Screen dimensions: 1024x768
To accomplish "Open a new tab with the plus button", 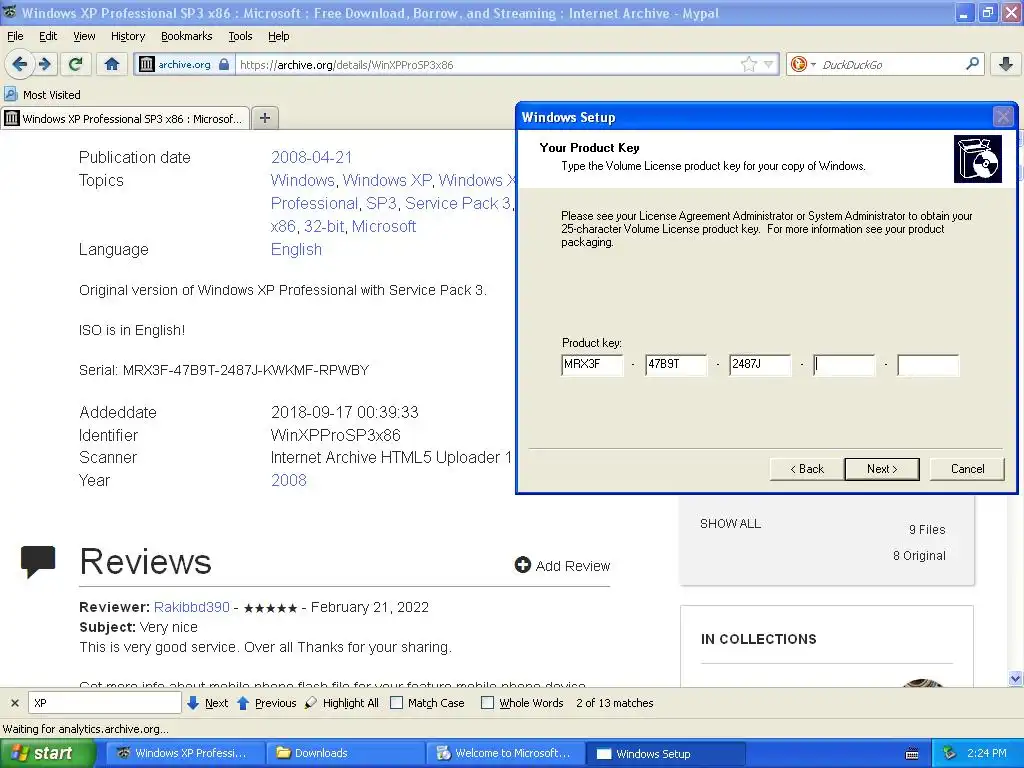I will [x=264, y=118].
